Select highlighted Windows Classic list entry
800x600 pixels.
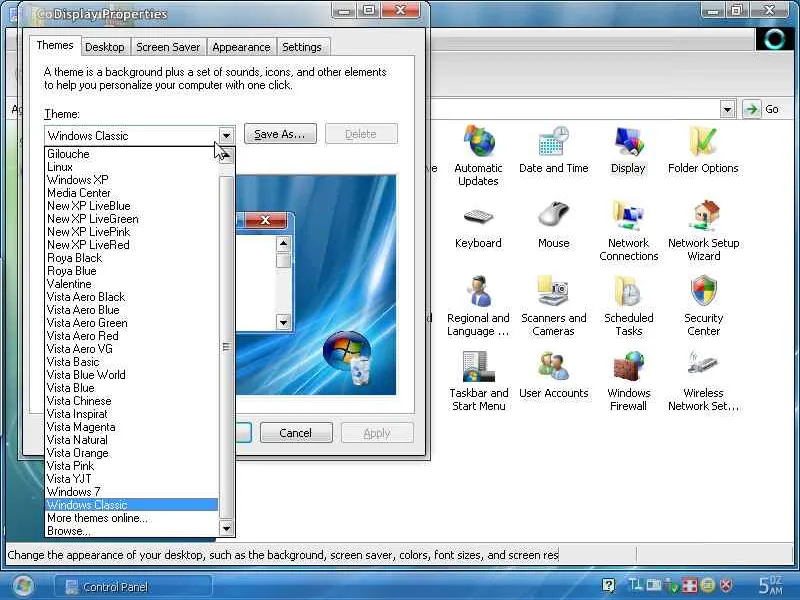pyautogui.click(x=132, y=505)
